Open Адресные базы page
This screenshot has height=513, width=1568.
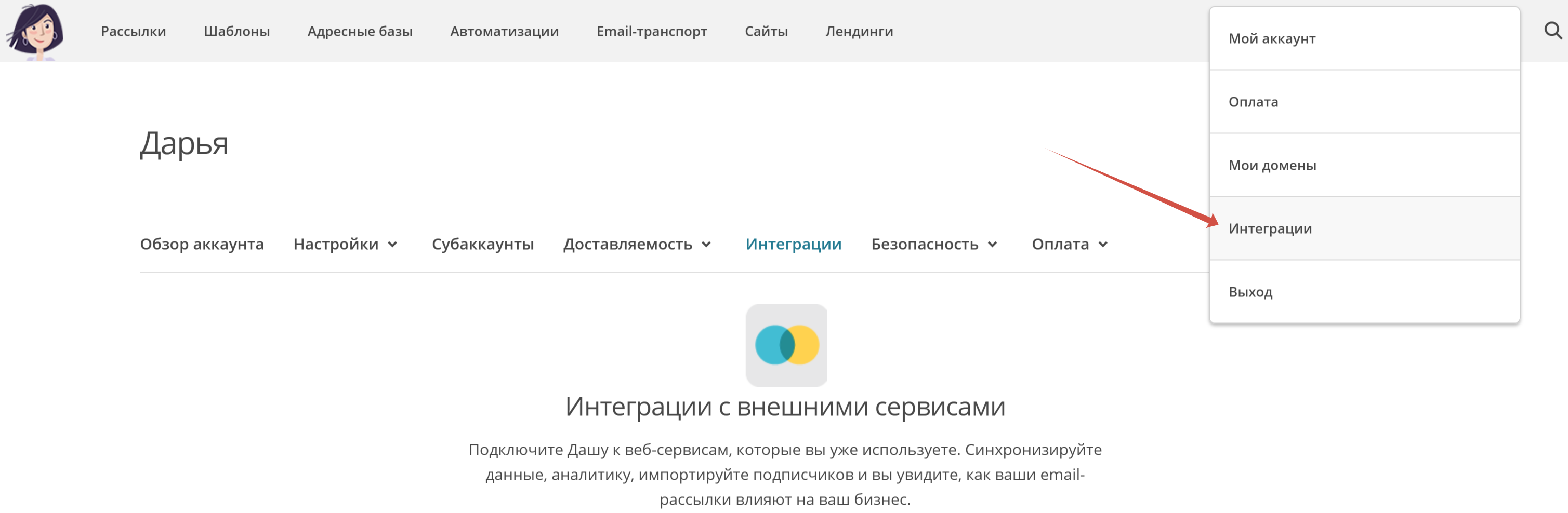(x=360, y=31)
